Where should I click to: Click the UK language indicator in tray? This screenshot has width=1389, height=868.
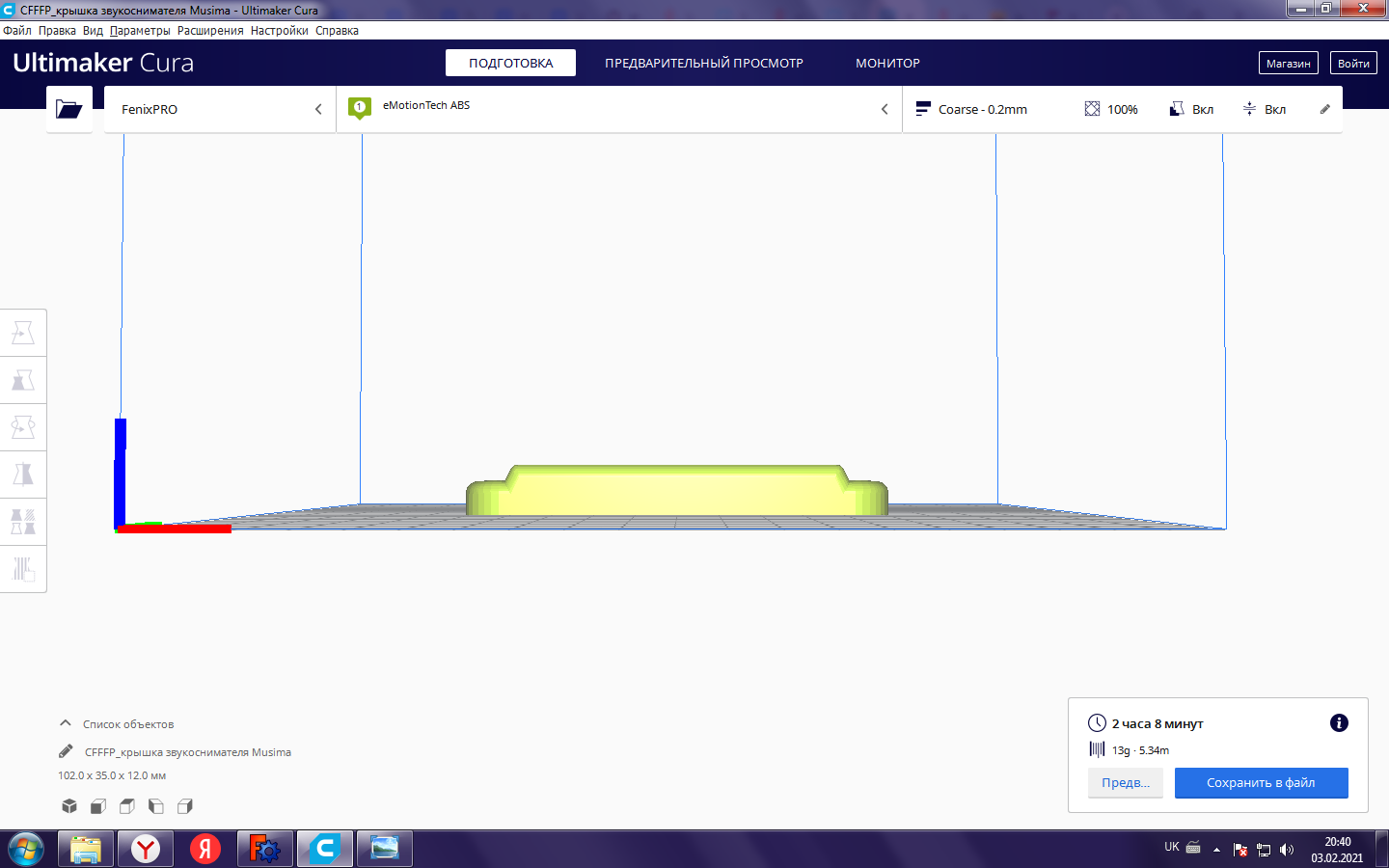click(1172, 847)
